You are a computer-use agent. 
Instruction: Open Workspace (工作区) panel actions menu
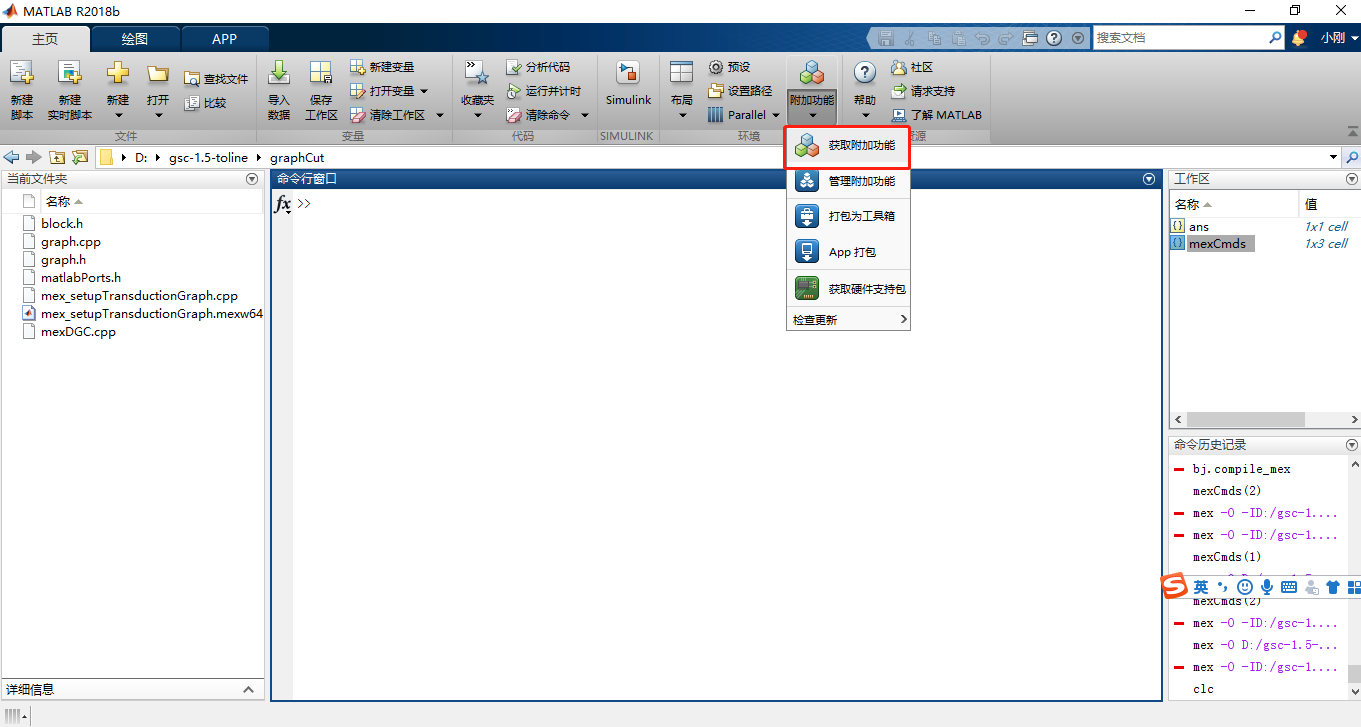click(x=1352, y=179)
